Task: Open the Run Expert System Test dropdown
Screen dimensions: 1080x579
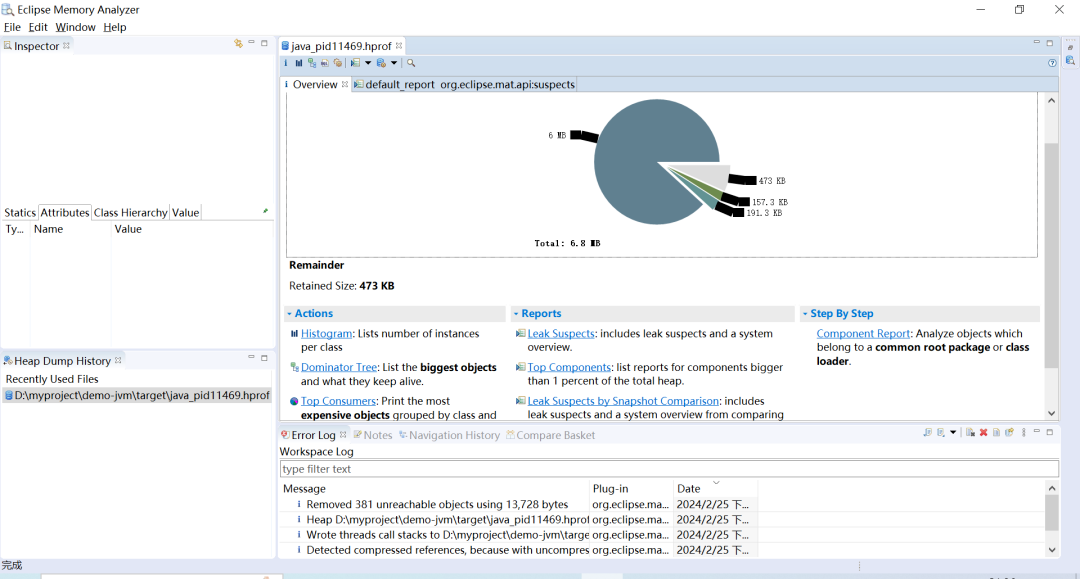Action: (x=368, y=63)
